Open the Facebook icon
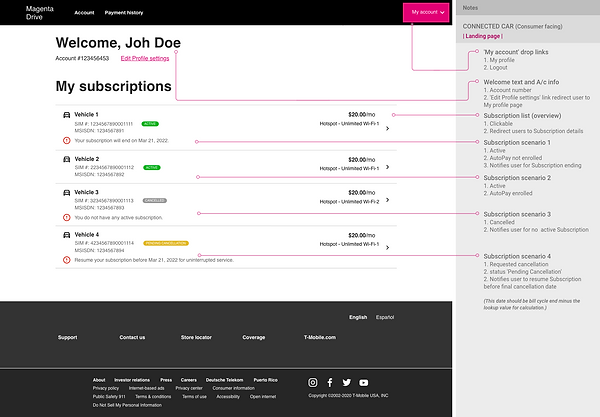 [330, 382]
